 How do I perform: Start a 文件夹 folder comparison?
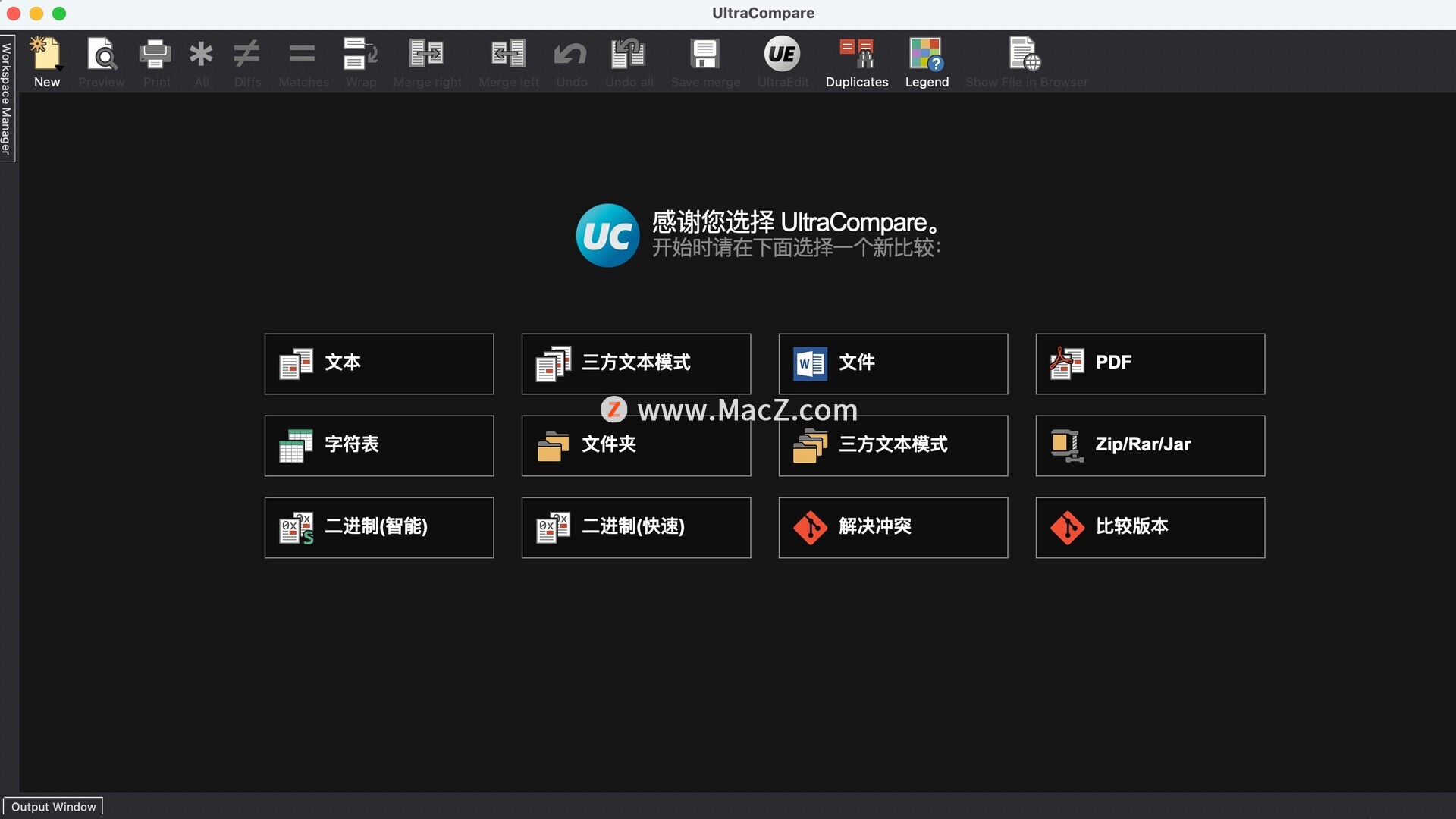[636, 446]
